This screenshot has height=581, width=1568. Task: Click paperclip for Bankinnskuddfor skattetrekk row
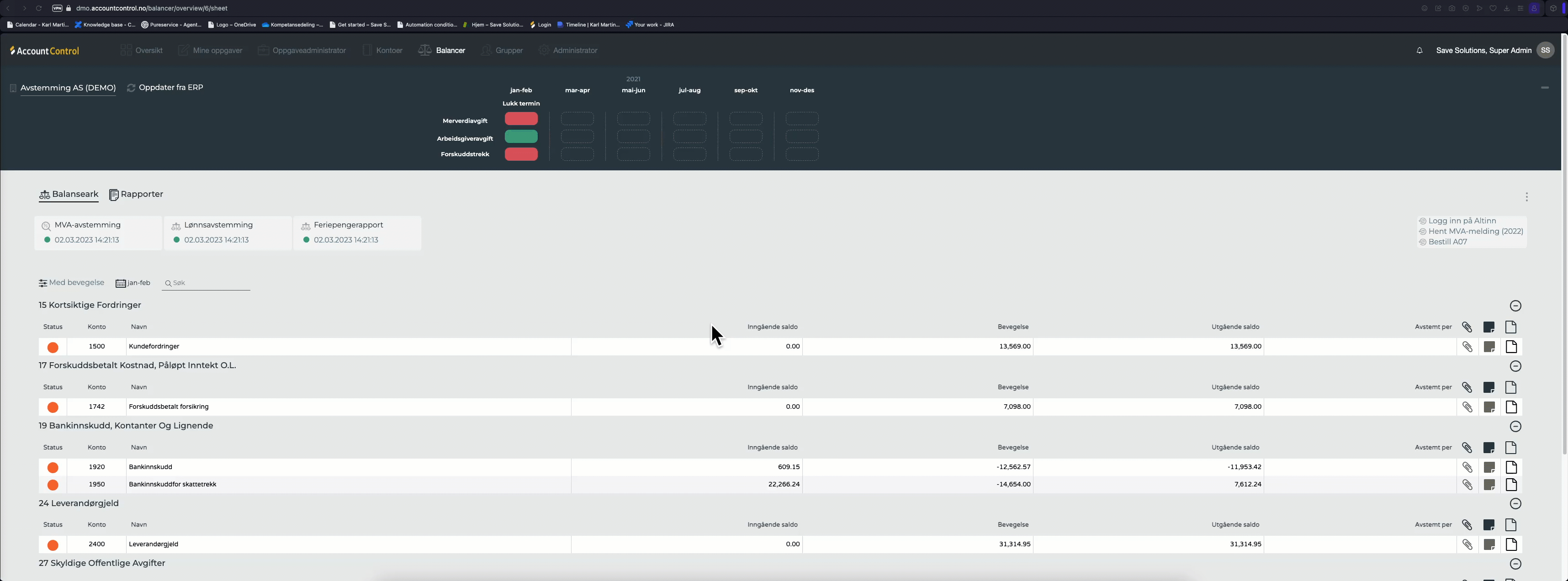(1467, 485)
